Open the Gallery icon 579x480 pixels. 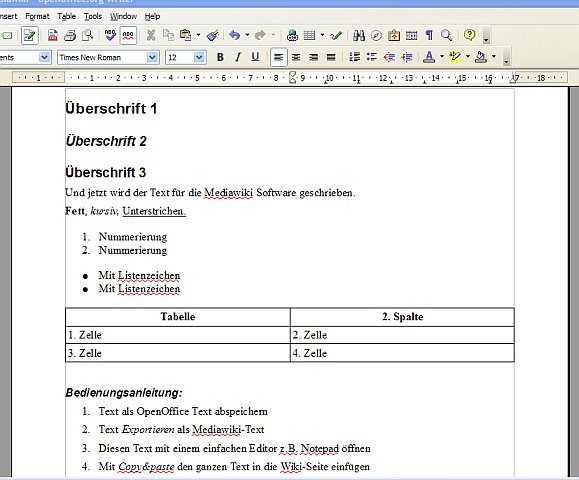(394, 35)
